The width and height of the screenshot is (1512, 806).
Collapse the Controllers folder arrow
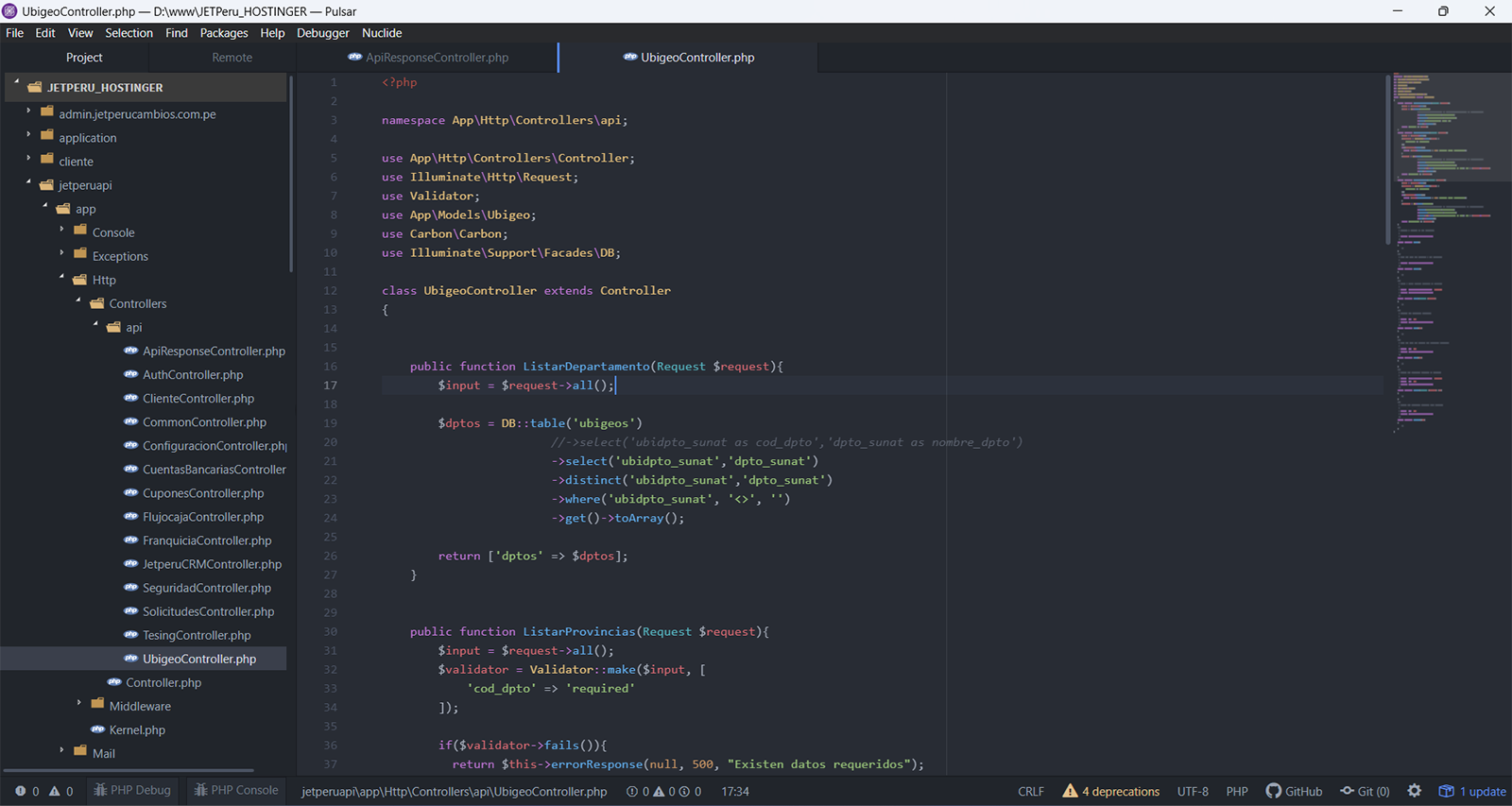[x=79, y=300]
